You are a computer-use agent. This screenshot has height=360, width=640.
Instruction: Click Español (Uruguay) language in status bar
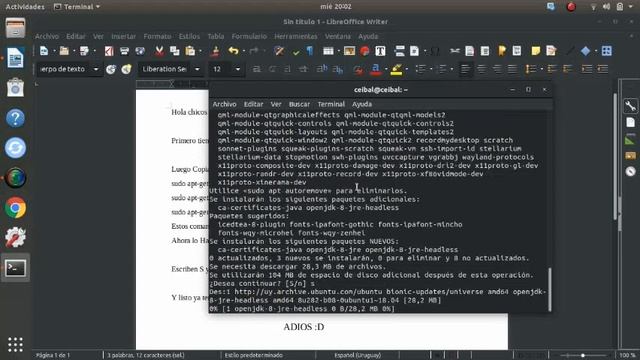[x=358, y=355]
